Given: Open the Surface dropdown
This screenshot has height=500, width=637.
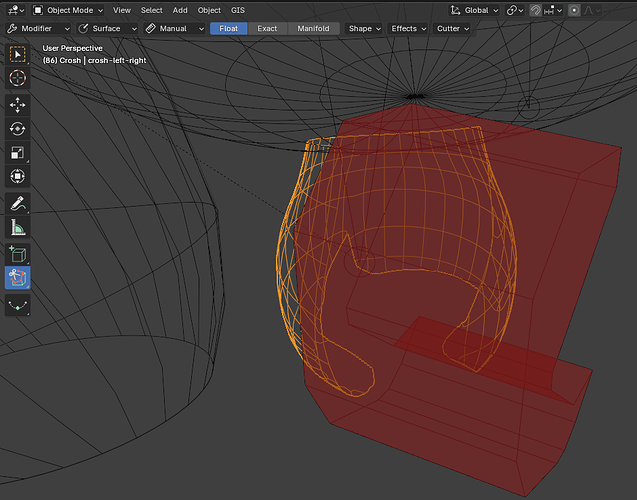Looking at the screenshot, I should tap(108, 28).
